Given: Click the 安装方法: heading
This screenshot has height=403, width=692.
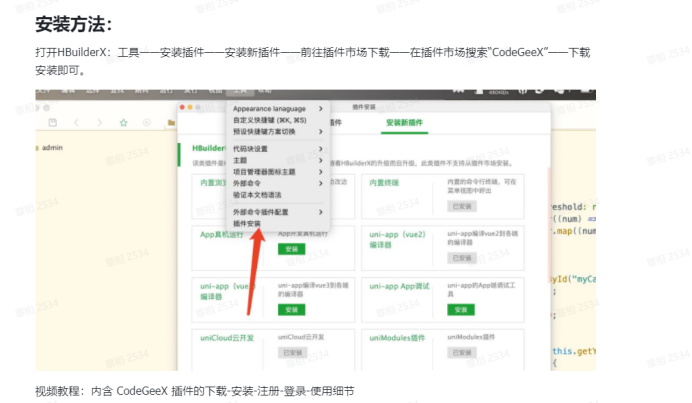Looking at the screenshot, I should click(73, 24).
